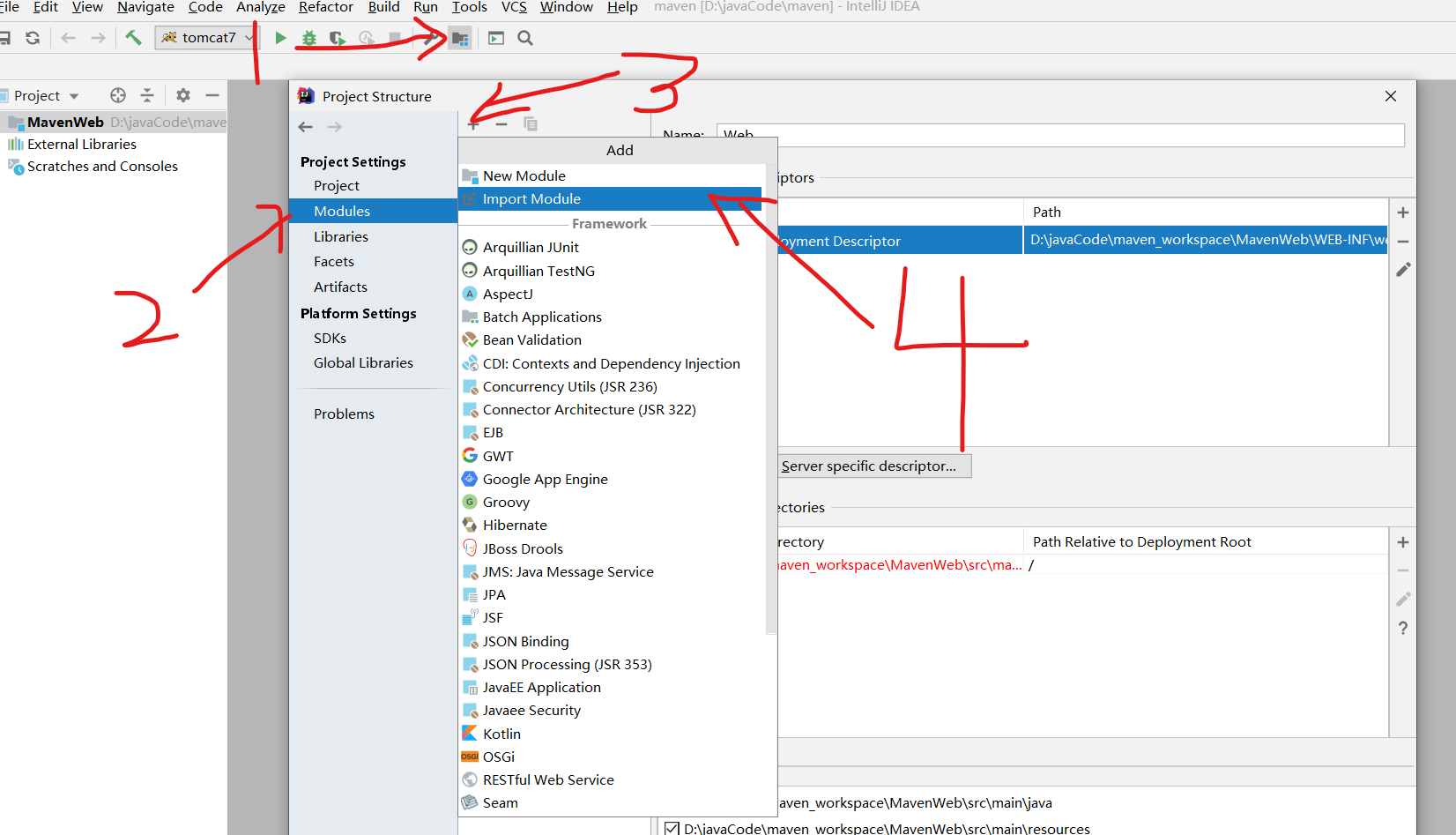The width and height of the screenshot is (1456, 835).
Task: Click the Project Structure forward arrow
Action: pyautogui.click(x=335, y=127)
